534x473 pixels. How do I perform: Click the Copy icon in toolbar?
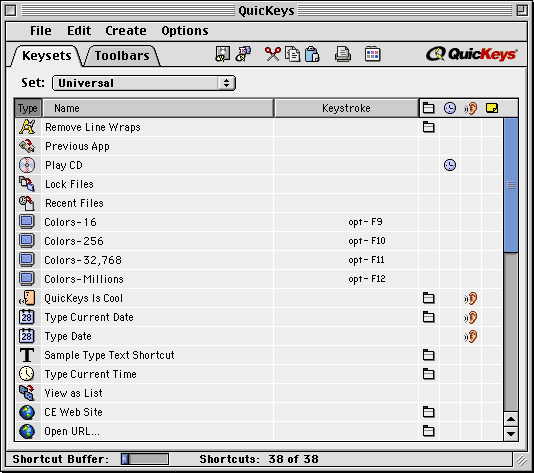292,54
